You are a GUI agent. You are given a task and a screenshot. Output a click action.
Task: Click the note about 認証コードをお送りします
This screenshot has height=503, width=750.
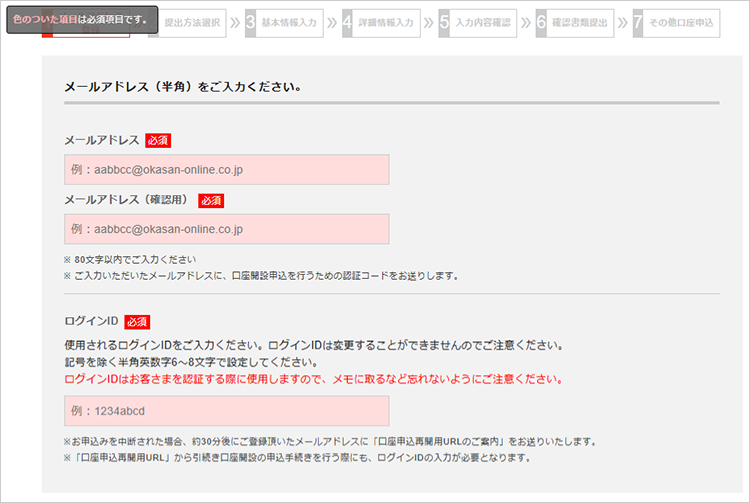pos(261,276)
